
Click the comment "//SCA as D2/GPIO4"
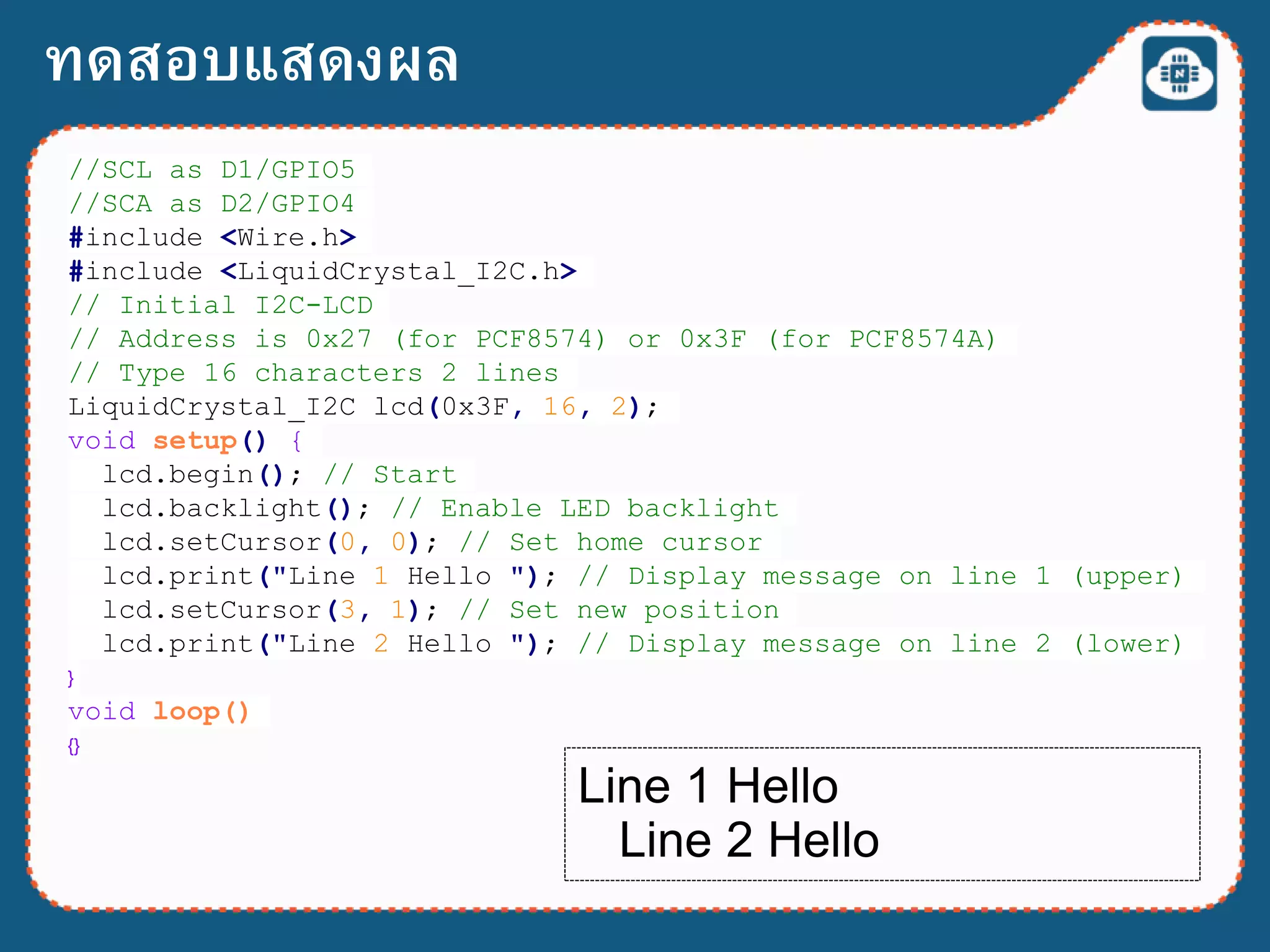[212, 203]
